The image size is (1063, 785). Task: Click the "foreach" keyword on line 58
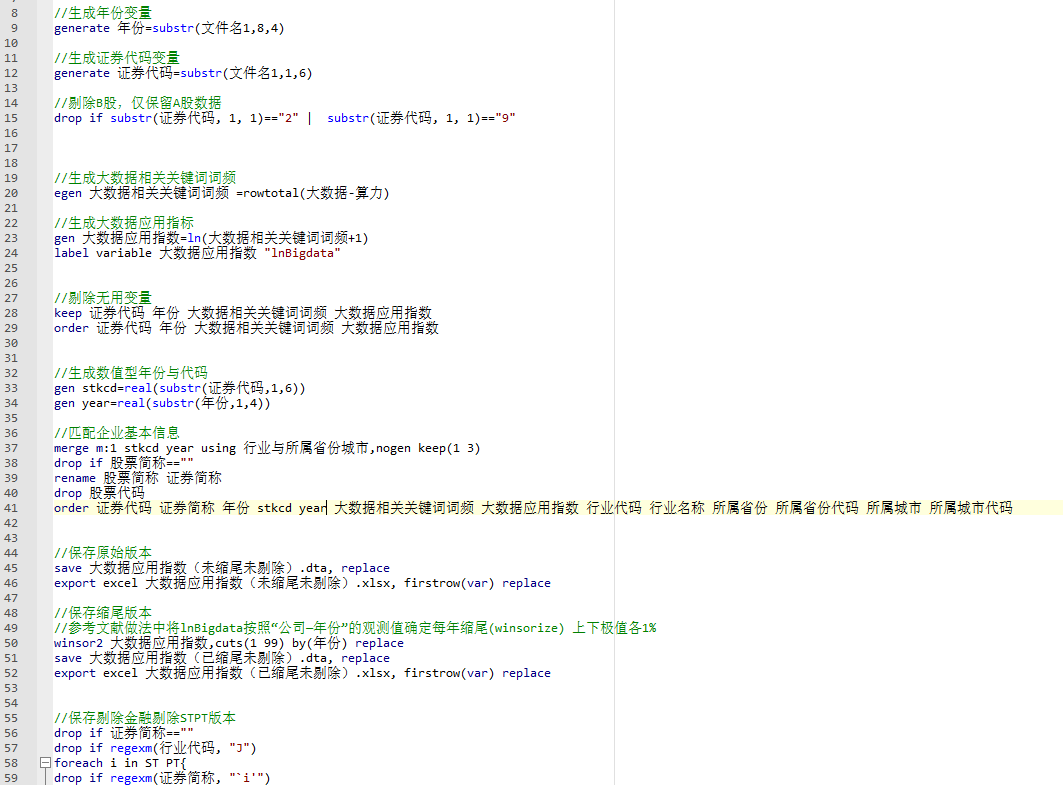tap(78, 763)
